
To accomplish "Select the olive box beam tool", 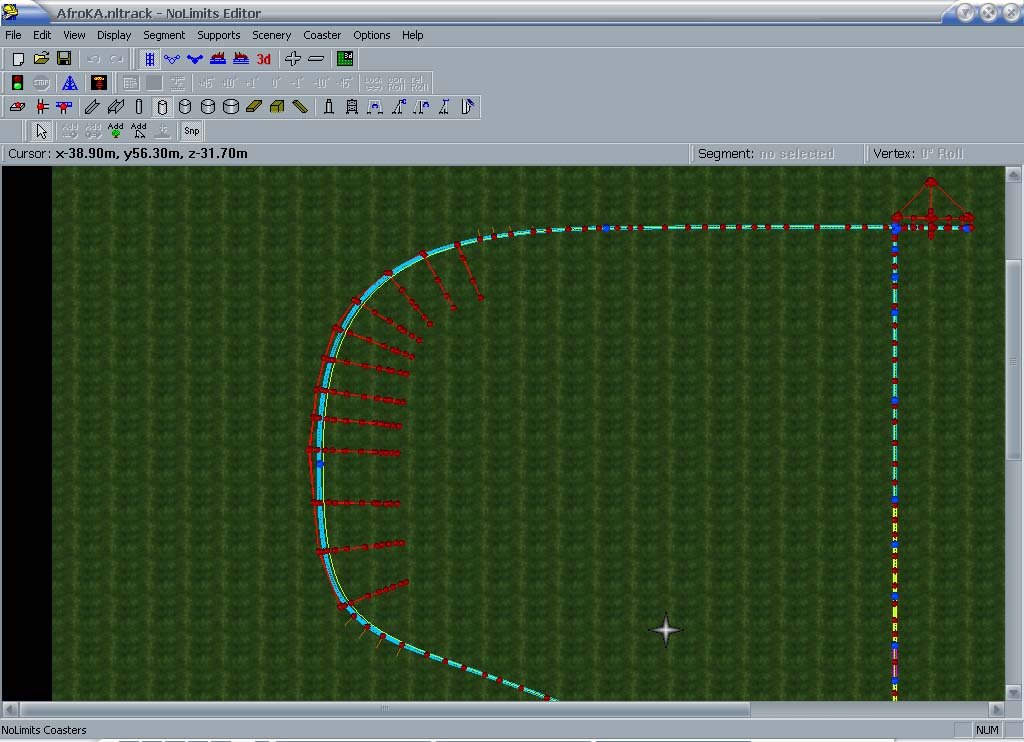I will (277, 106).
